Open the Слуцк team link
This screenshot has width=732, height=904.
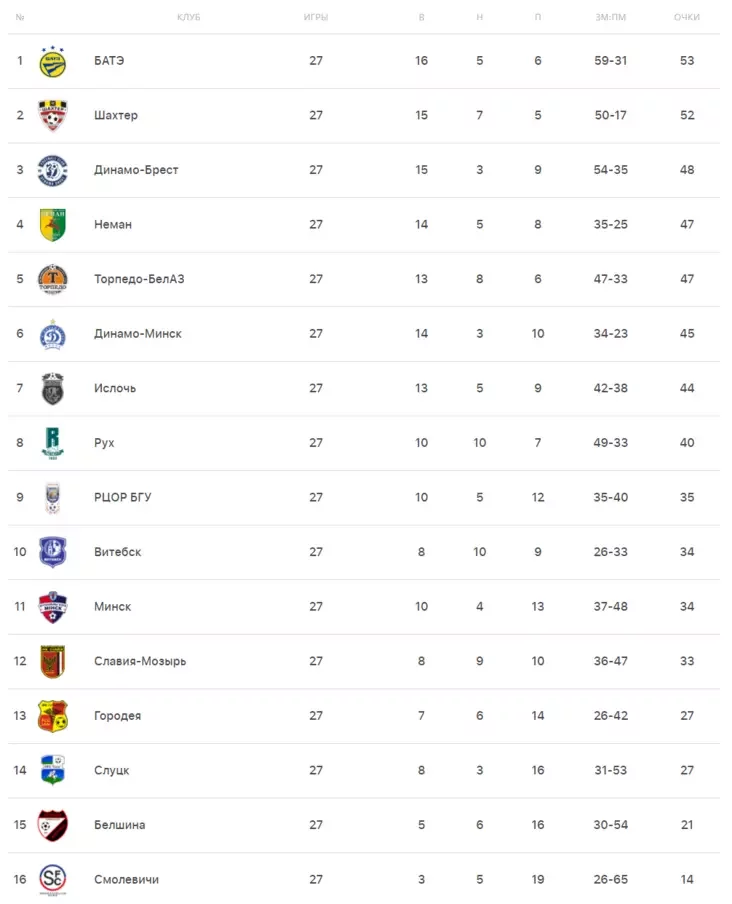112,770
